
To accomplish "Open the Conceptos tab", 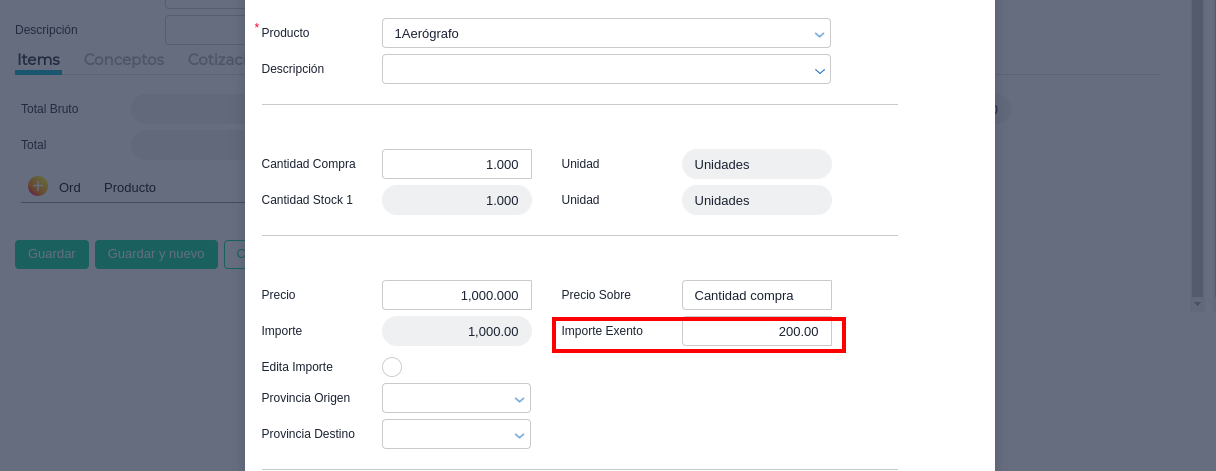I will (124, 60).
